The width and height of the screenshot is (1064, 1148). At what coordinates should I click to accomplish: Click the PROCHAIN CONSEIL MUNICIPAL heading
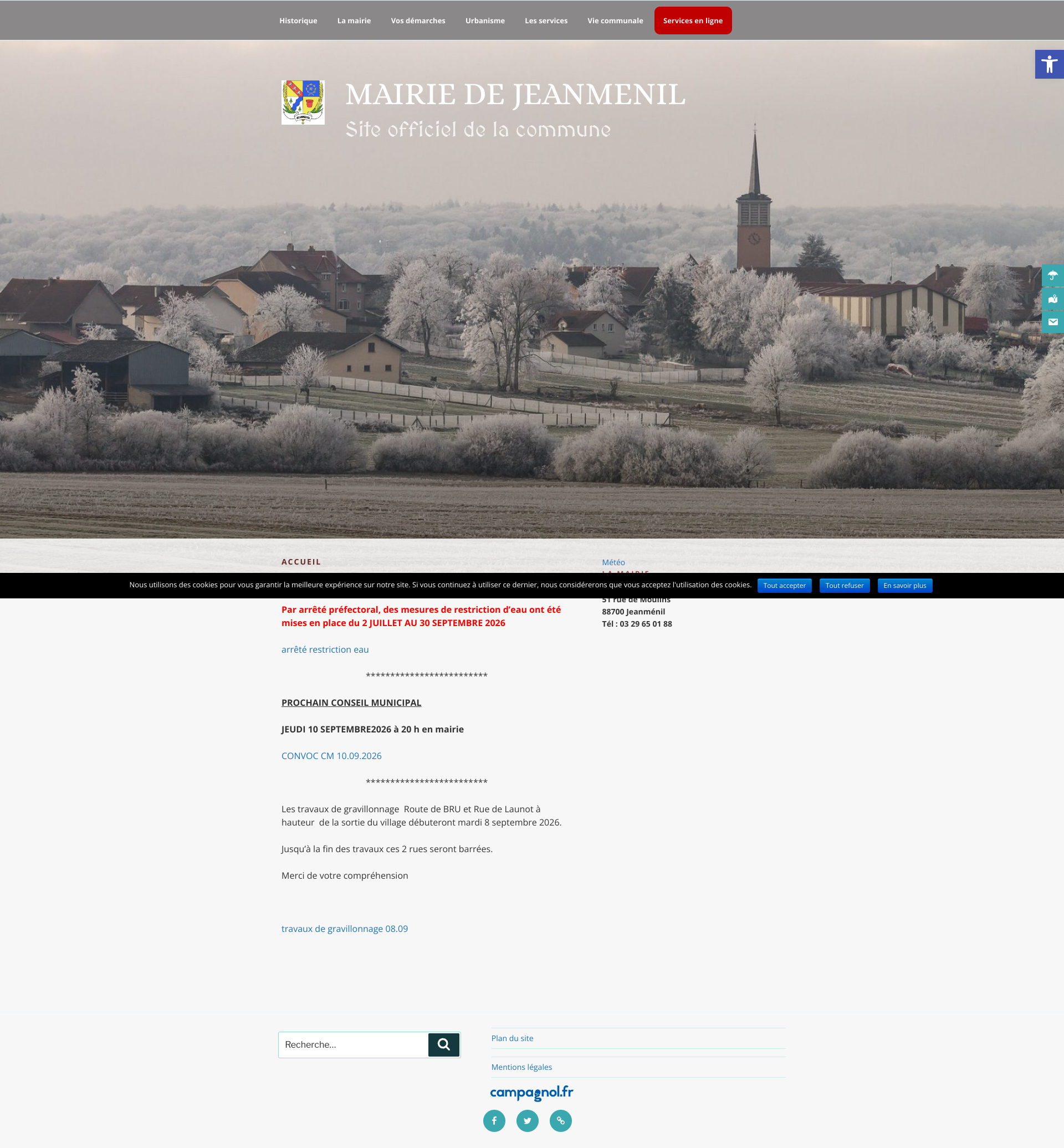click(351, 703)
